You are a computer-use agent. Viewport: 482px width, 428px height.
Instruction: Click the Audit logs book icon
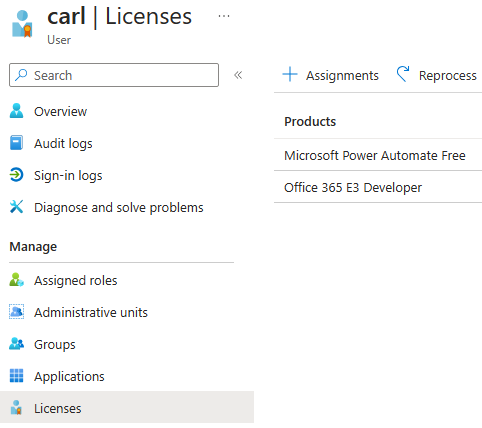[16, 143]
